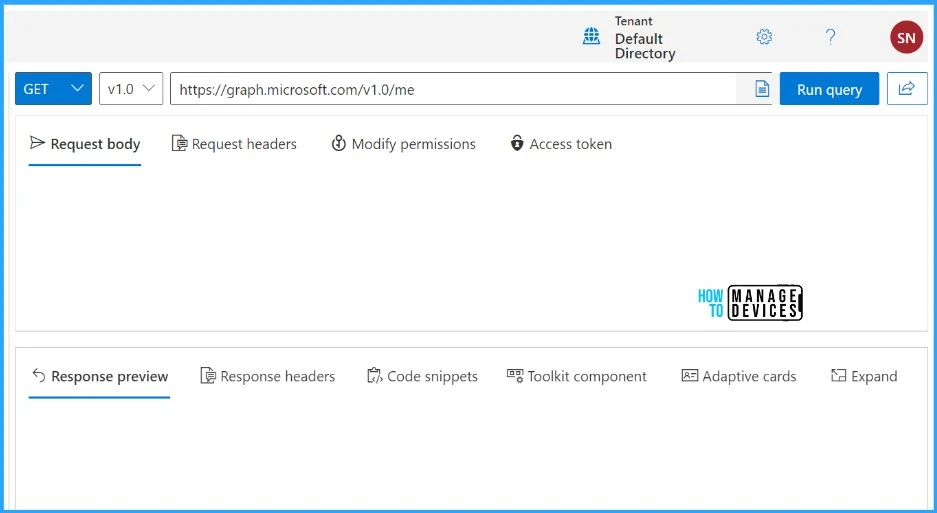This screenshot has width=937, height=513.
Task: Click the Expand response button
Action: 864,377
